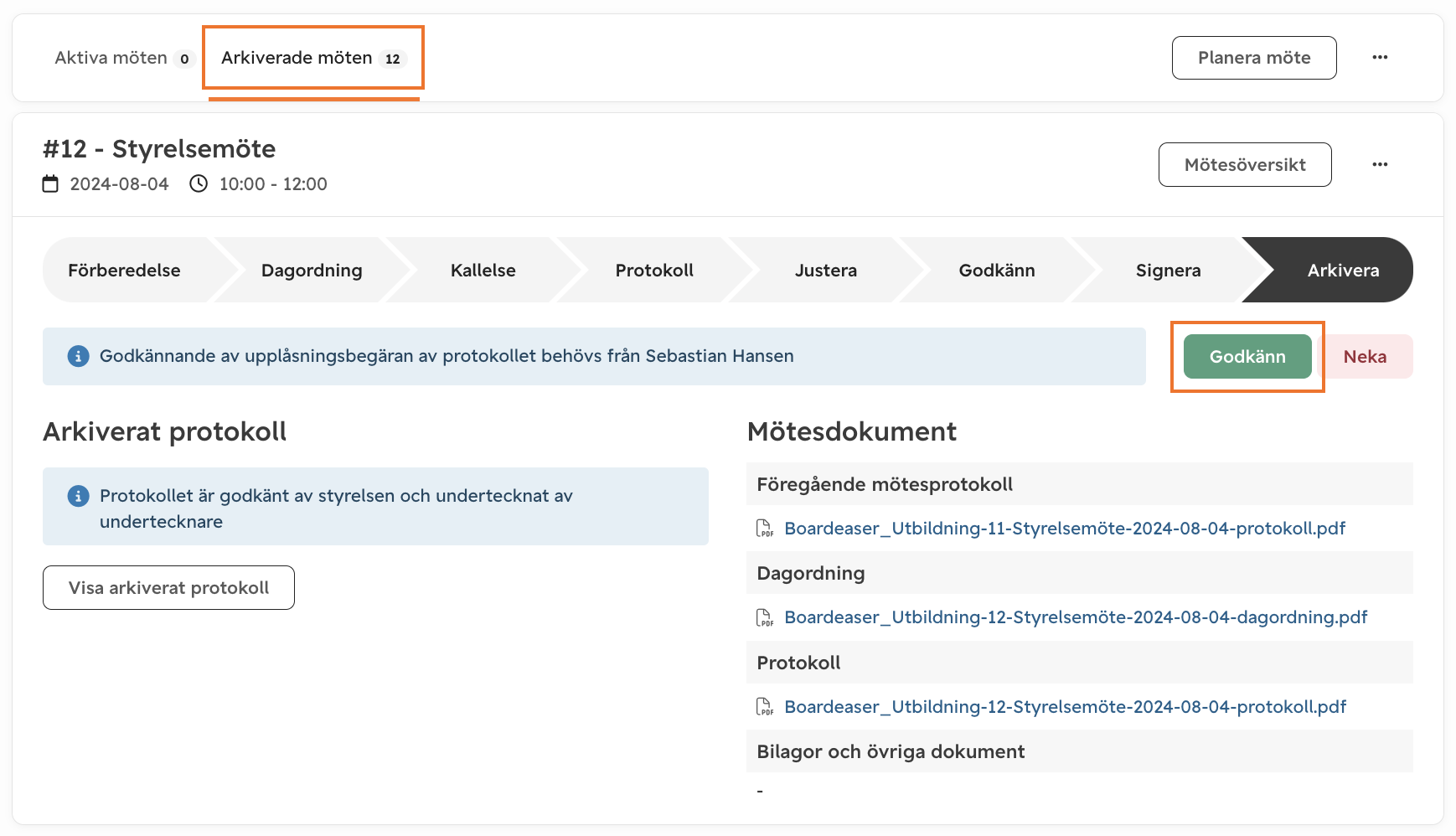
Task: Open Boardeaser_Utbildning-12 protokoll.pdf link
Action: click(x=1066, y=707)
